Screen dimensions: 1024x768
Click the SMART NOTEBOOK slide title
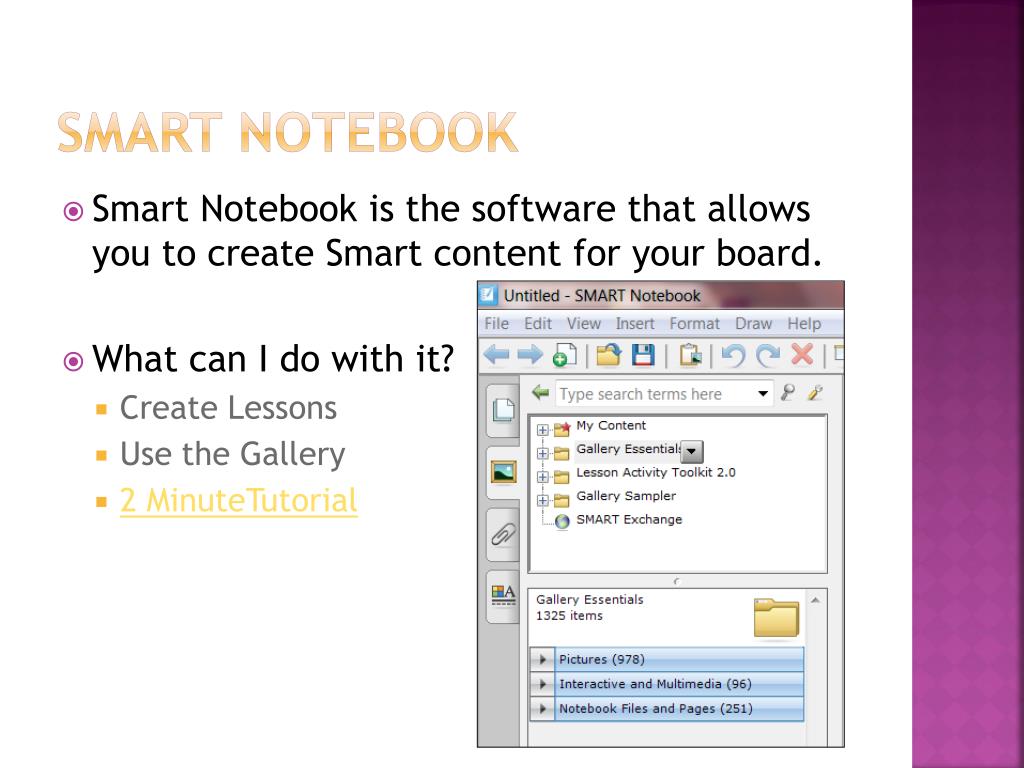(x=287, y=133)
